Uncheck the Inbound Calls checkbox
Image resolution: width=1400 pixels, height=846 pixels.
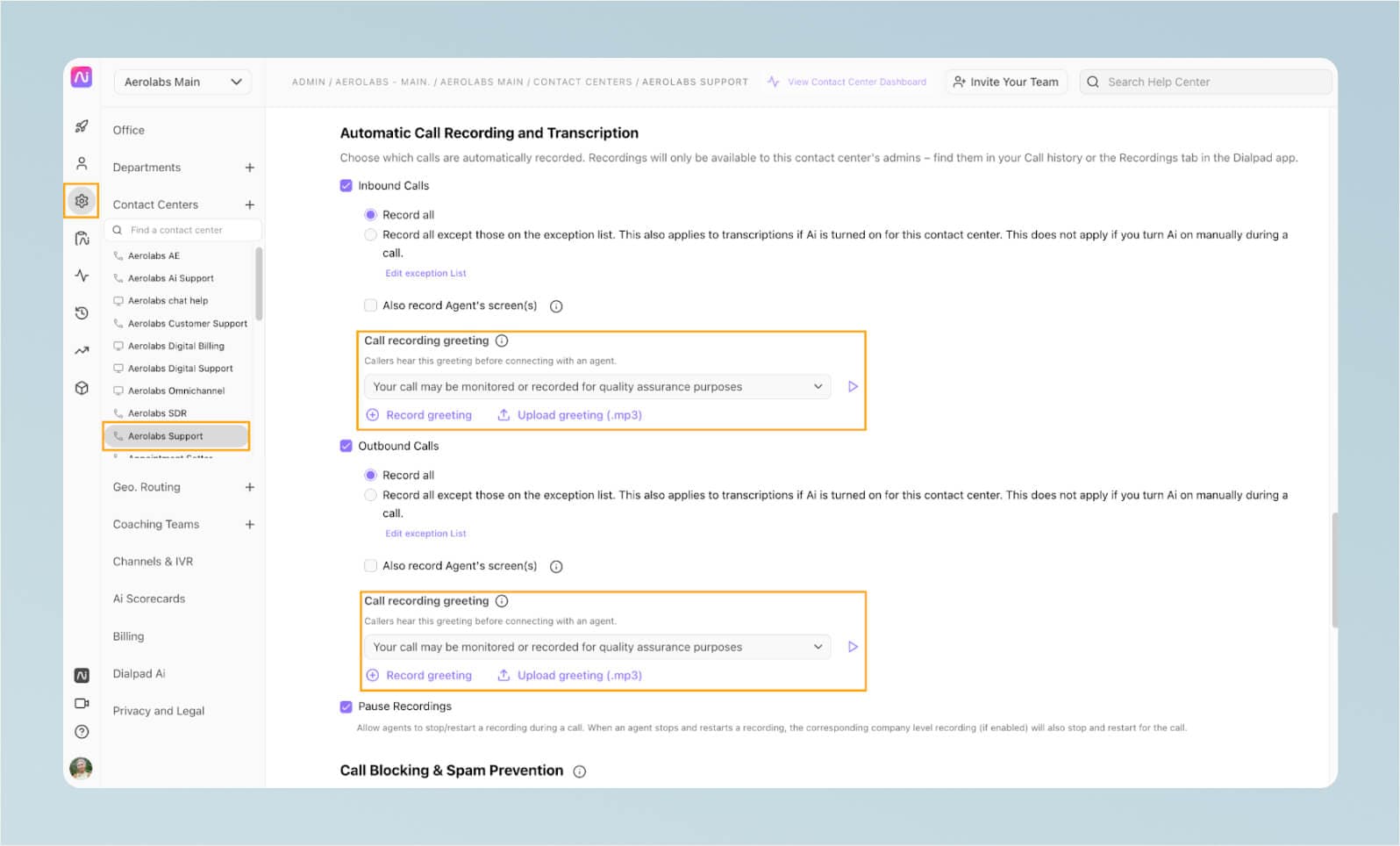pyautogui.click(x=346, y=186)
